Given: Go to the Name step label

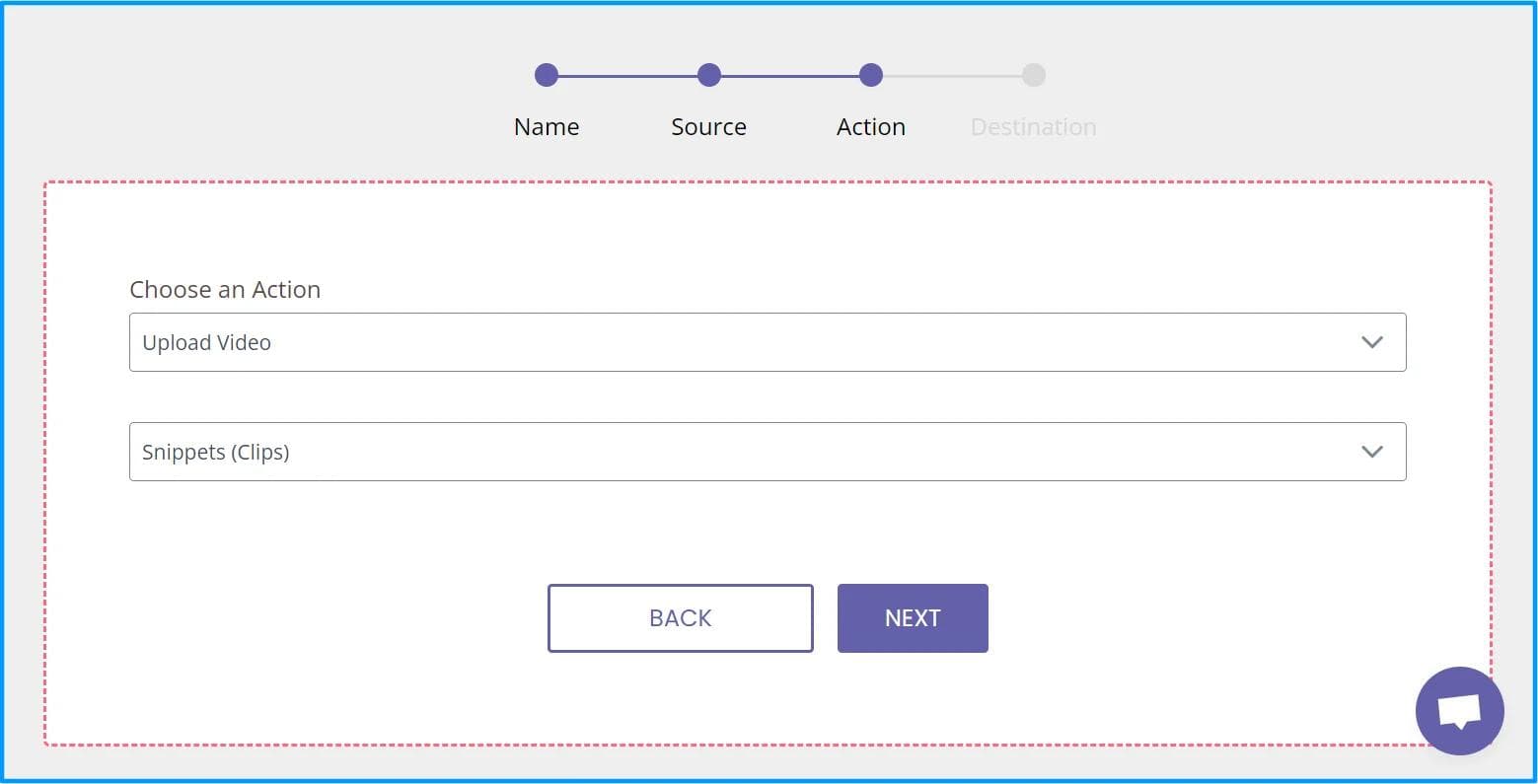Looking at the screenshot, I should [x=547, y=127].
